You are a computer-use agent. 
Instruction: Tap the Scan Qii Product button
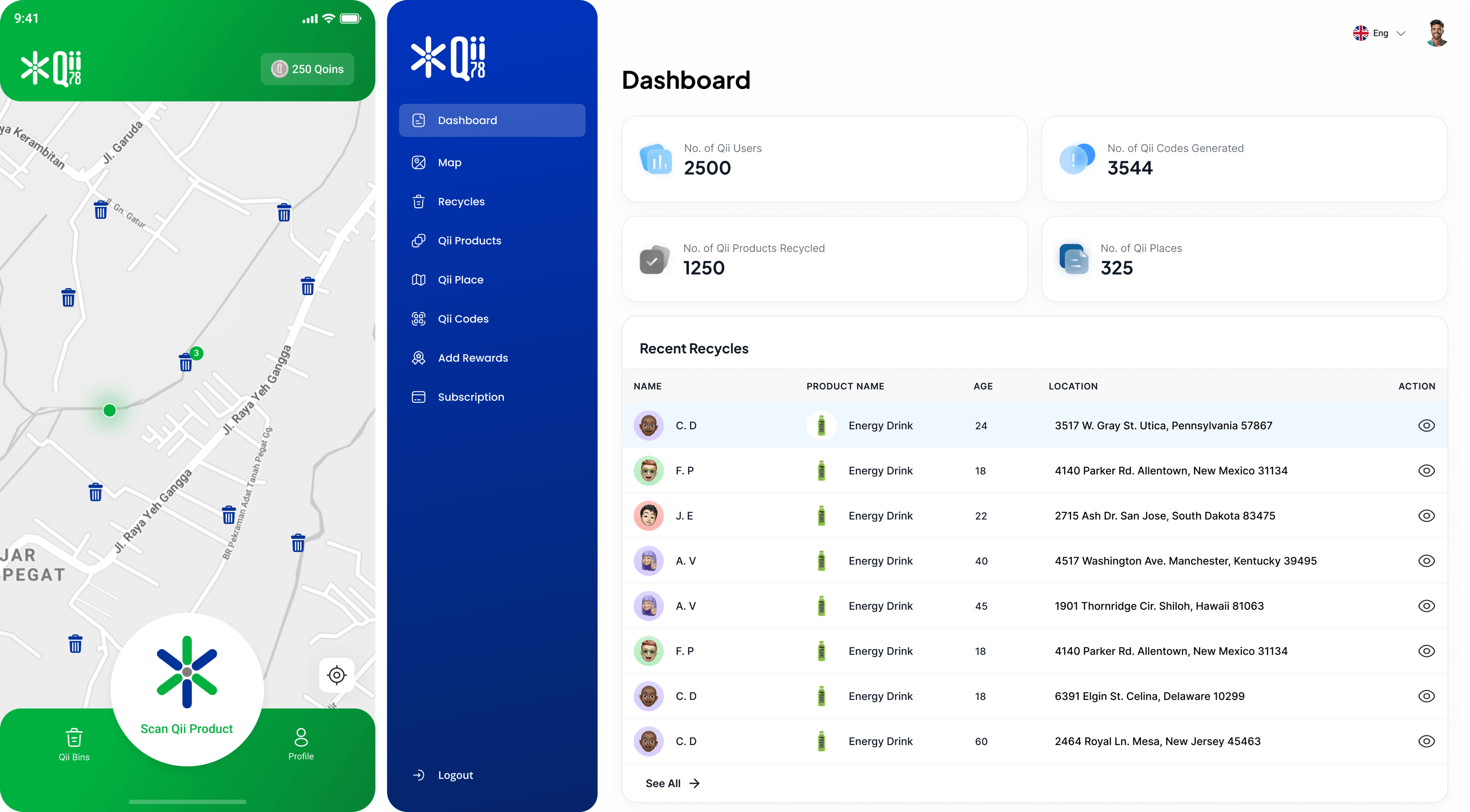pos(186,690)
